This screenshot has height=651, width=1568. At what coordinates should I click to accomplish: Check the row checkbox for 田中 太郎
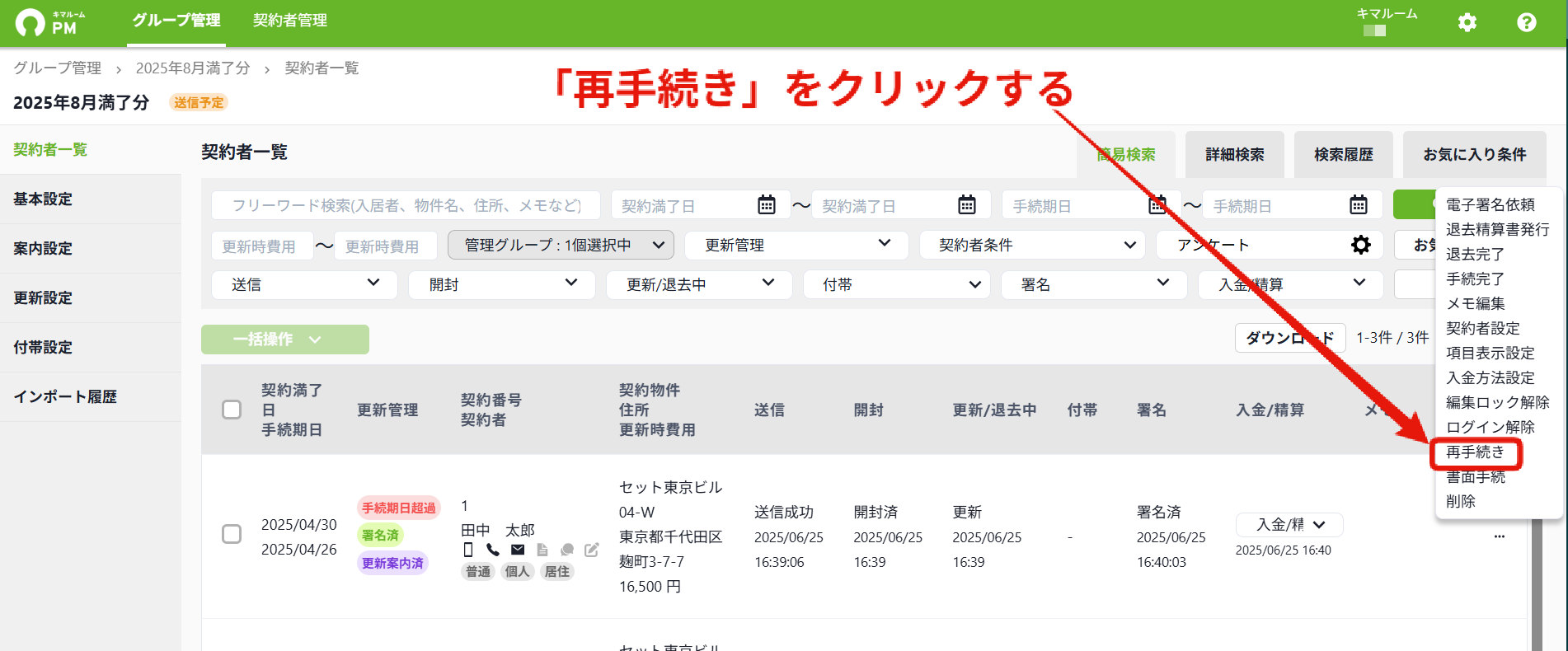click(x=232, y=534)
